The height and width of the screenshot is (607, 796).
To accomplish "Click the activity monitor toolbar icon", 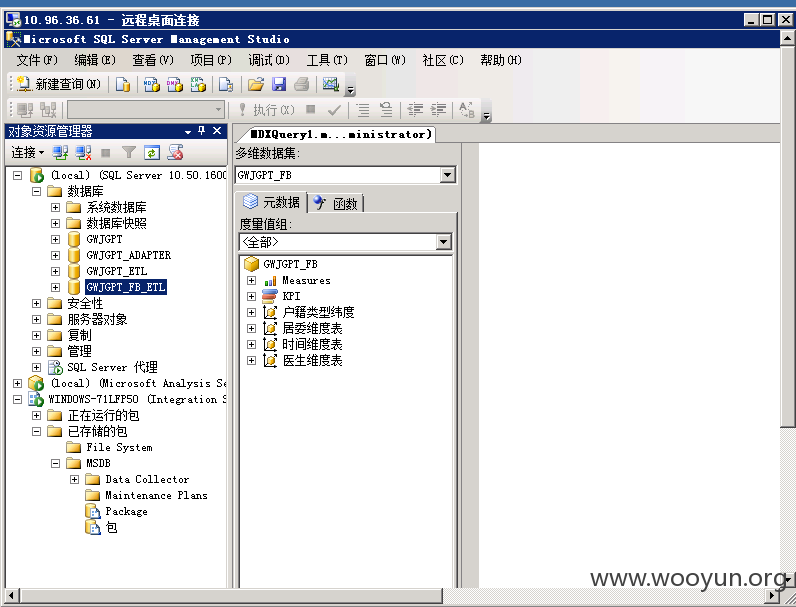I will pos(330,84).
